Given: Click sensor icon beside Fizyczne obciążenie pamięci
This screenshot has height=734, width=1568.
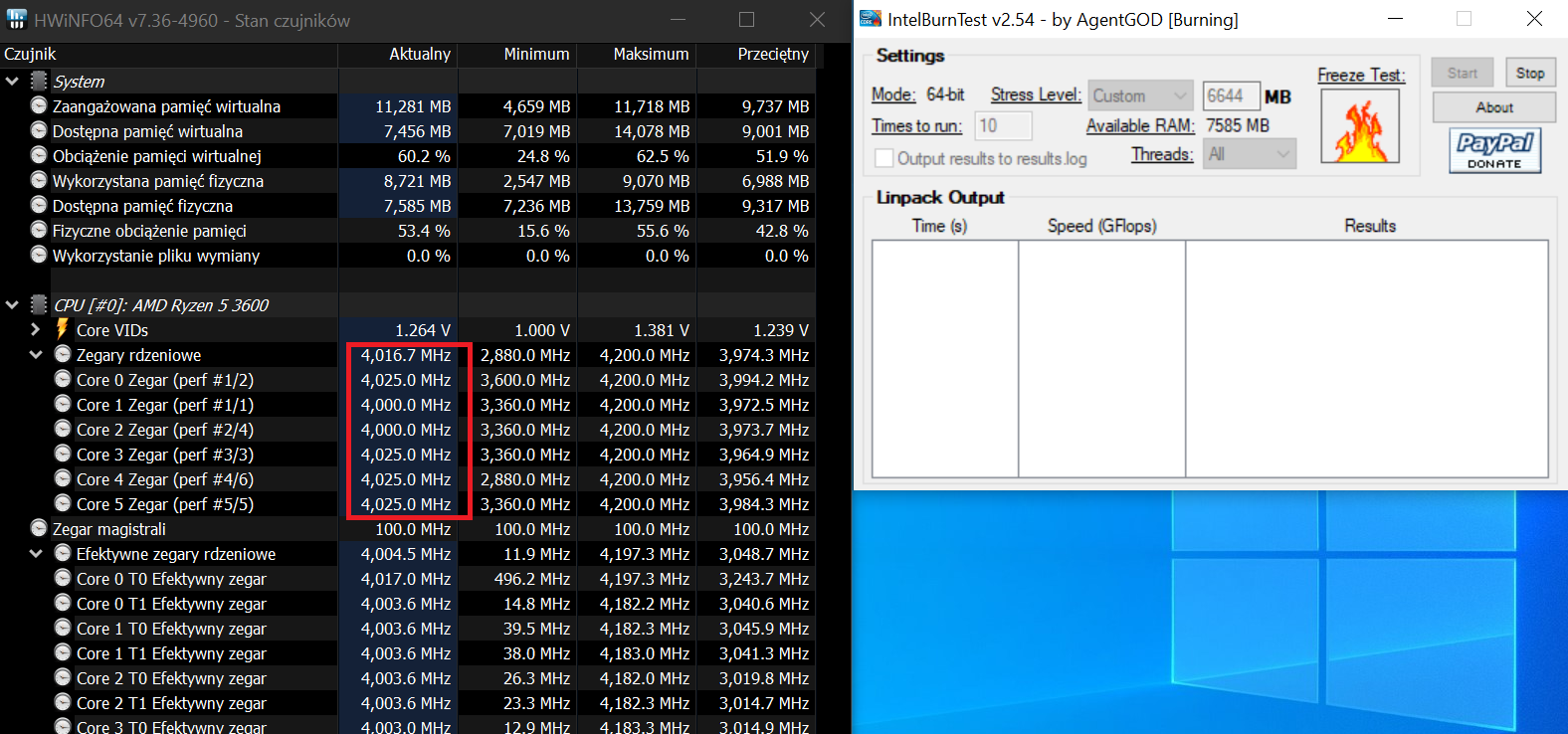Looking at the screenshot, I should click(39, 230).
